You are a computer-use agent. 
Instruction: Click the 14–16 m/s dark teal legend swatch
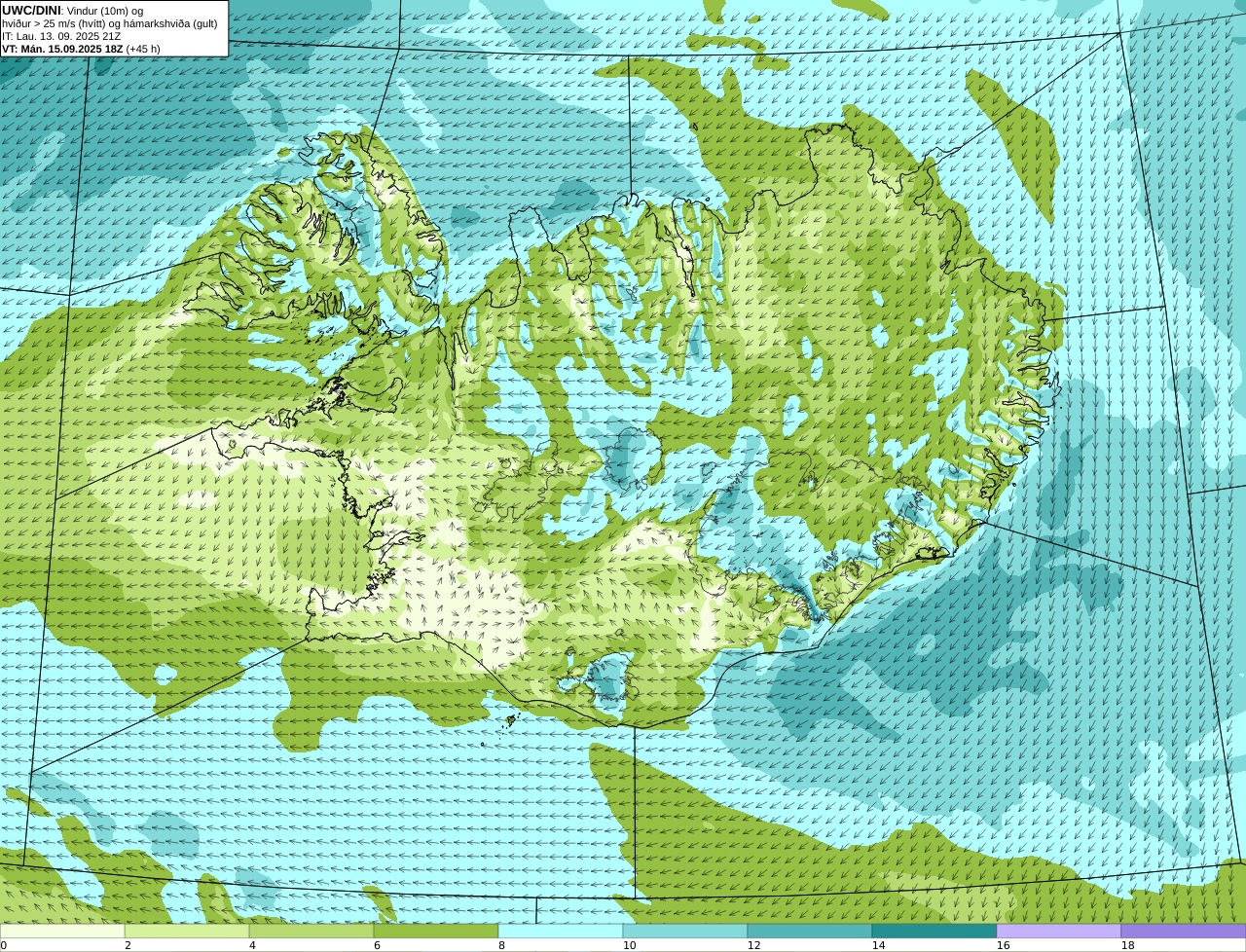(934, 931)
